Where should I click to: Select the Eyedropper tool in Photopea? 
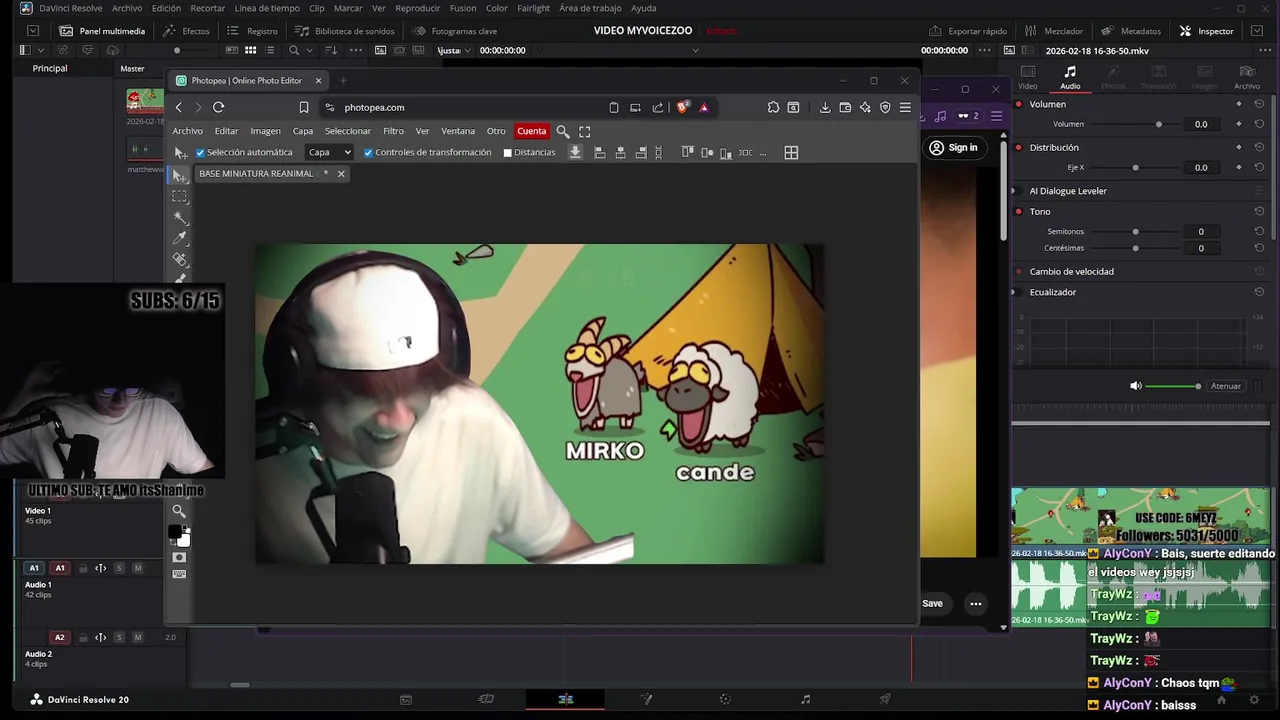click(x=180, y=238)
